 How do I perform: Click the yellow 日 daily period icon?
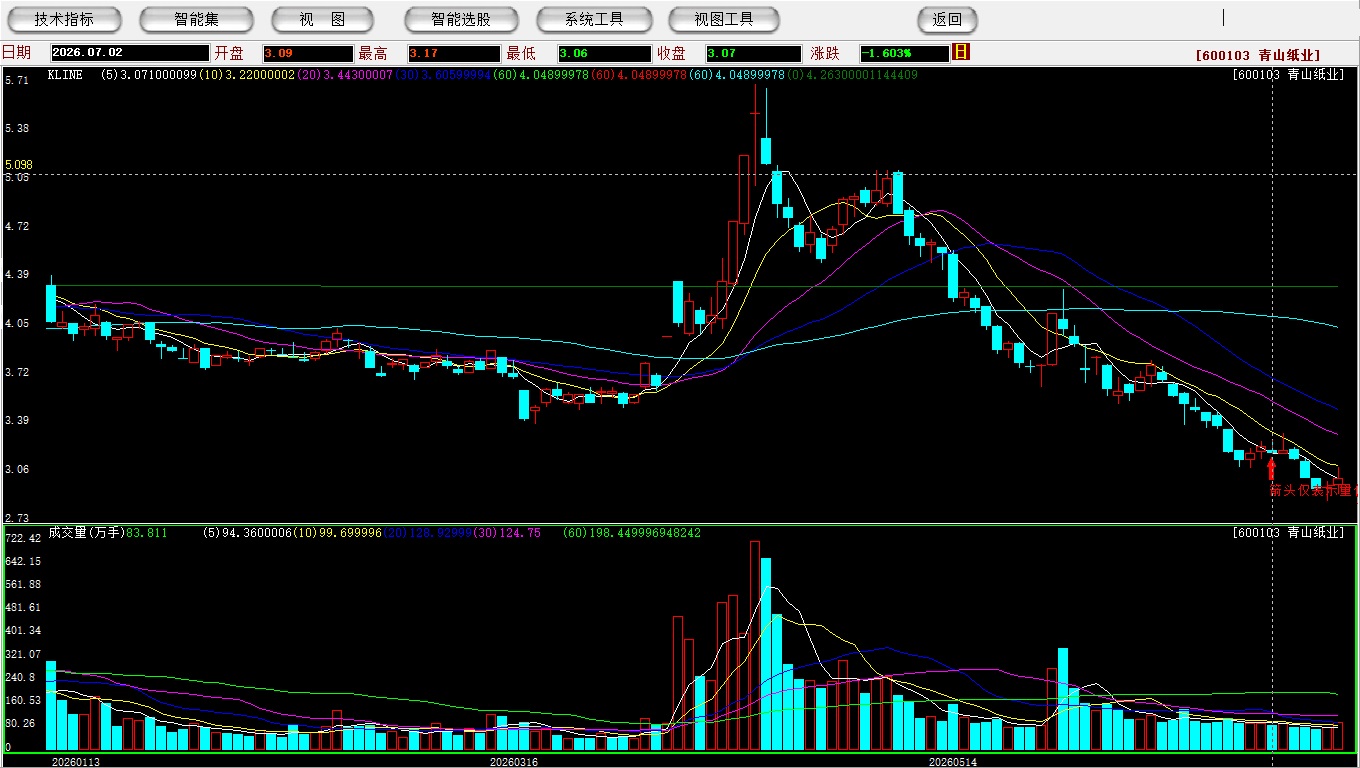pos(961,52)
